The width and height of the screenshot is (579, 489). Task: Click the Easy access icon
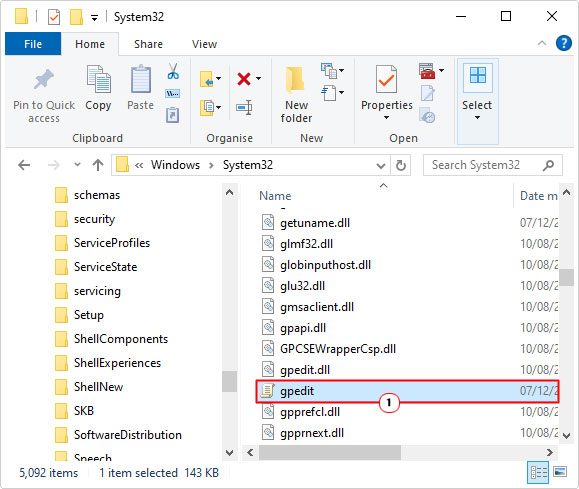(x=329, y=93)
